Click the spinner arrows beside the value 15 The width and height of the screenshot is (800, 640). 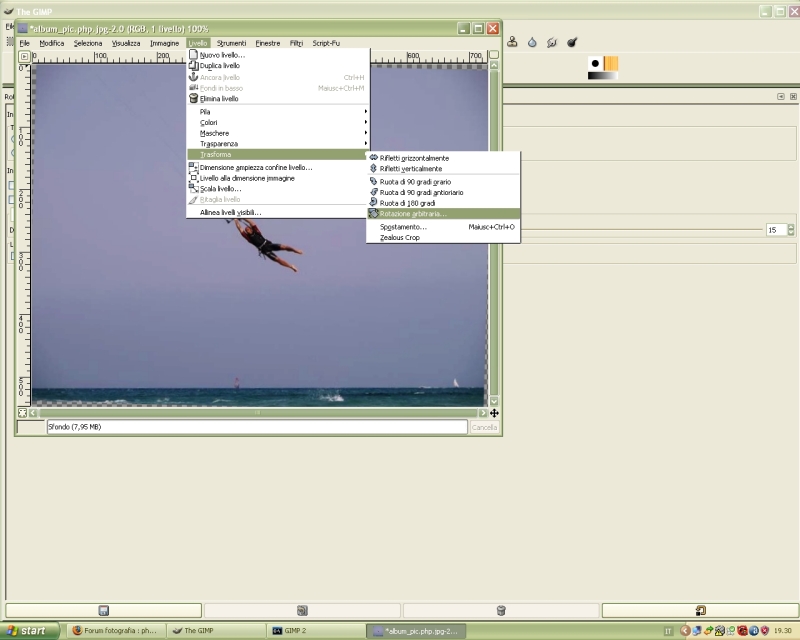[x=791, y=229]
